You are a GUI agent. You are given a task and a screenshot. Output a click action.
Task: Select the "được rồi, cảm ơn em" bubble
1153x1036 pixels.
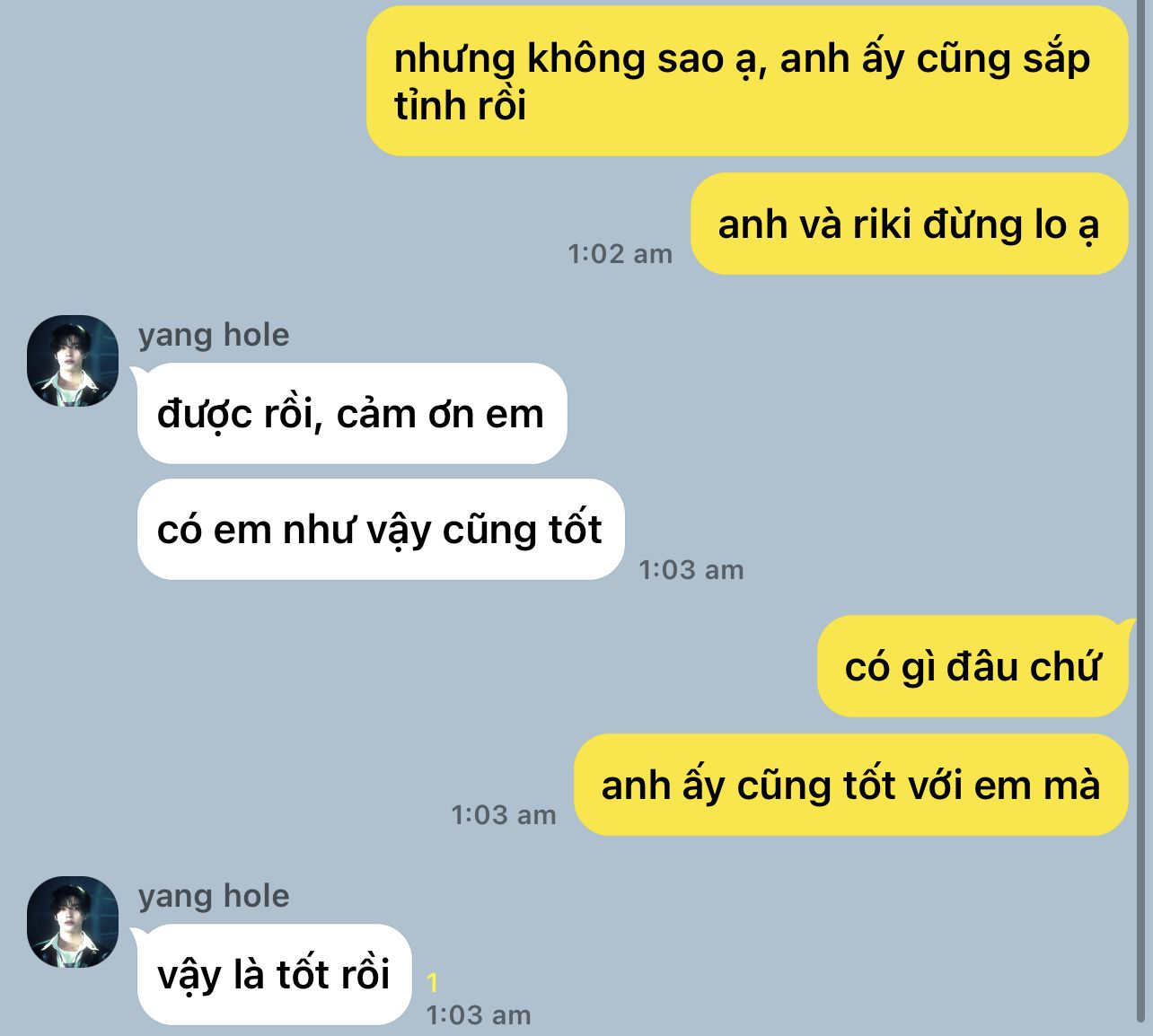point(352,413)
